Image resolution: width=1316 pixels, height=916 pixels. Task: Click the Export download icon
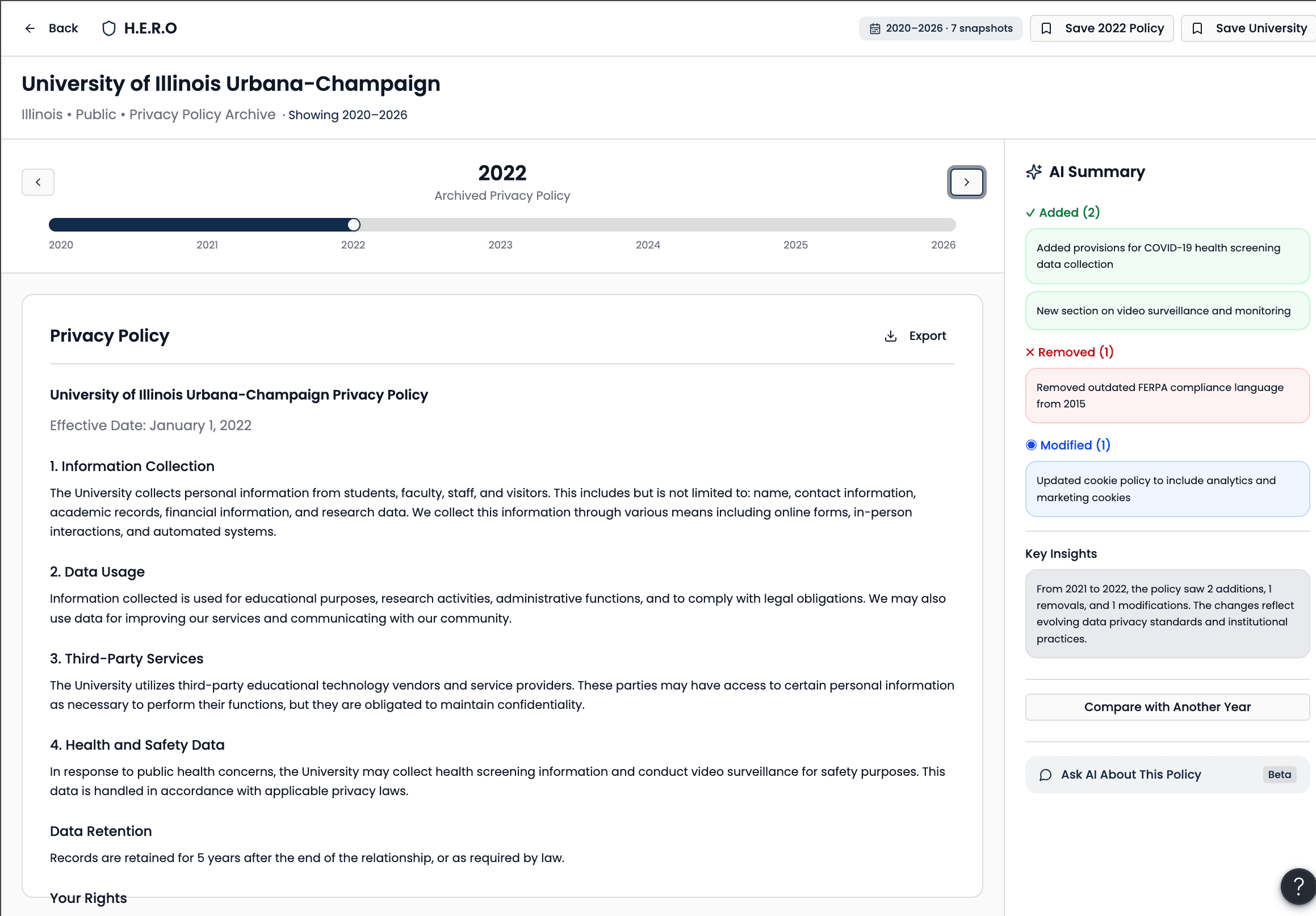click(x=890, y=335)
